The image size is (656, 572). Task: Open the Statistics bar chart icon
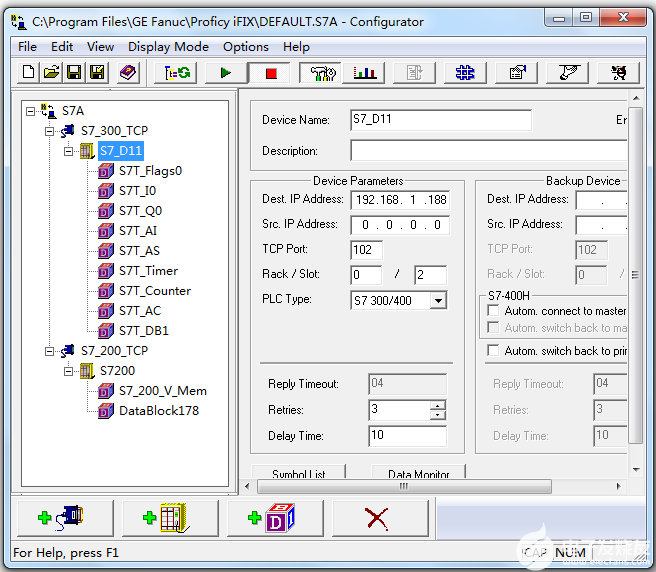[x=364, y=73]
